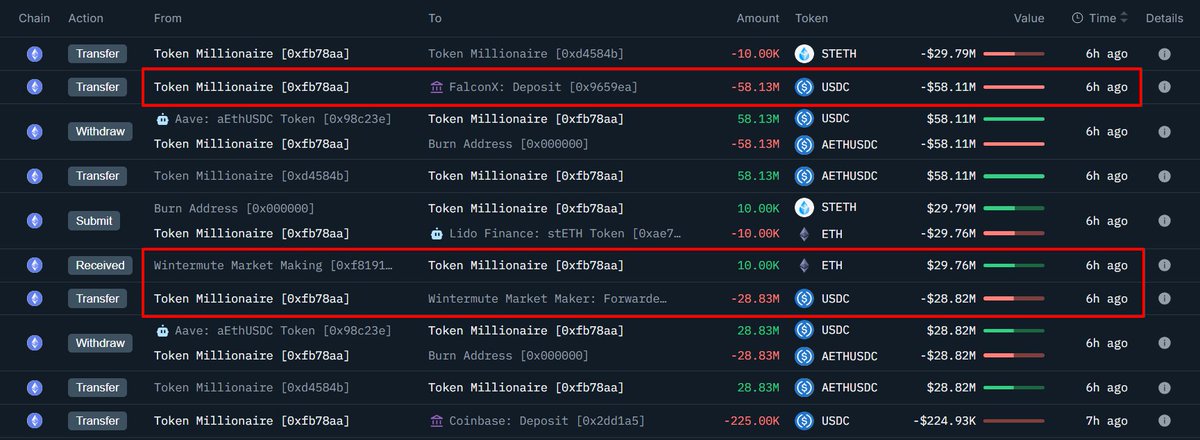Click the bank icon beside Coinbase: Deposit
The height and width of the screenshot is (440, 1200).
point(437,421)
